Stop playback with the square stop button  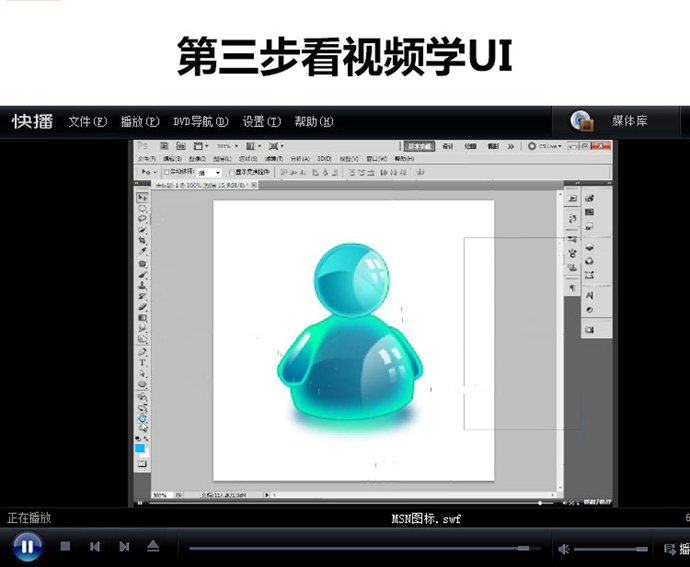pyautogui.click(x=65, y=546)
